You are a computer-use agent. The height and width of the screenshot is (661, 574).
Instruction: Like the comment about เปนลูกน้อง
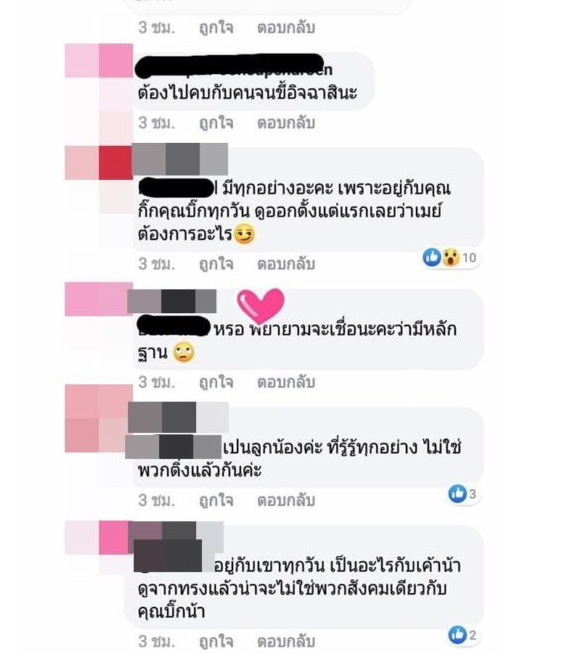click(216, 501)
